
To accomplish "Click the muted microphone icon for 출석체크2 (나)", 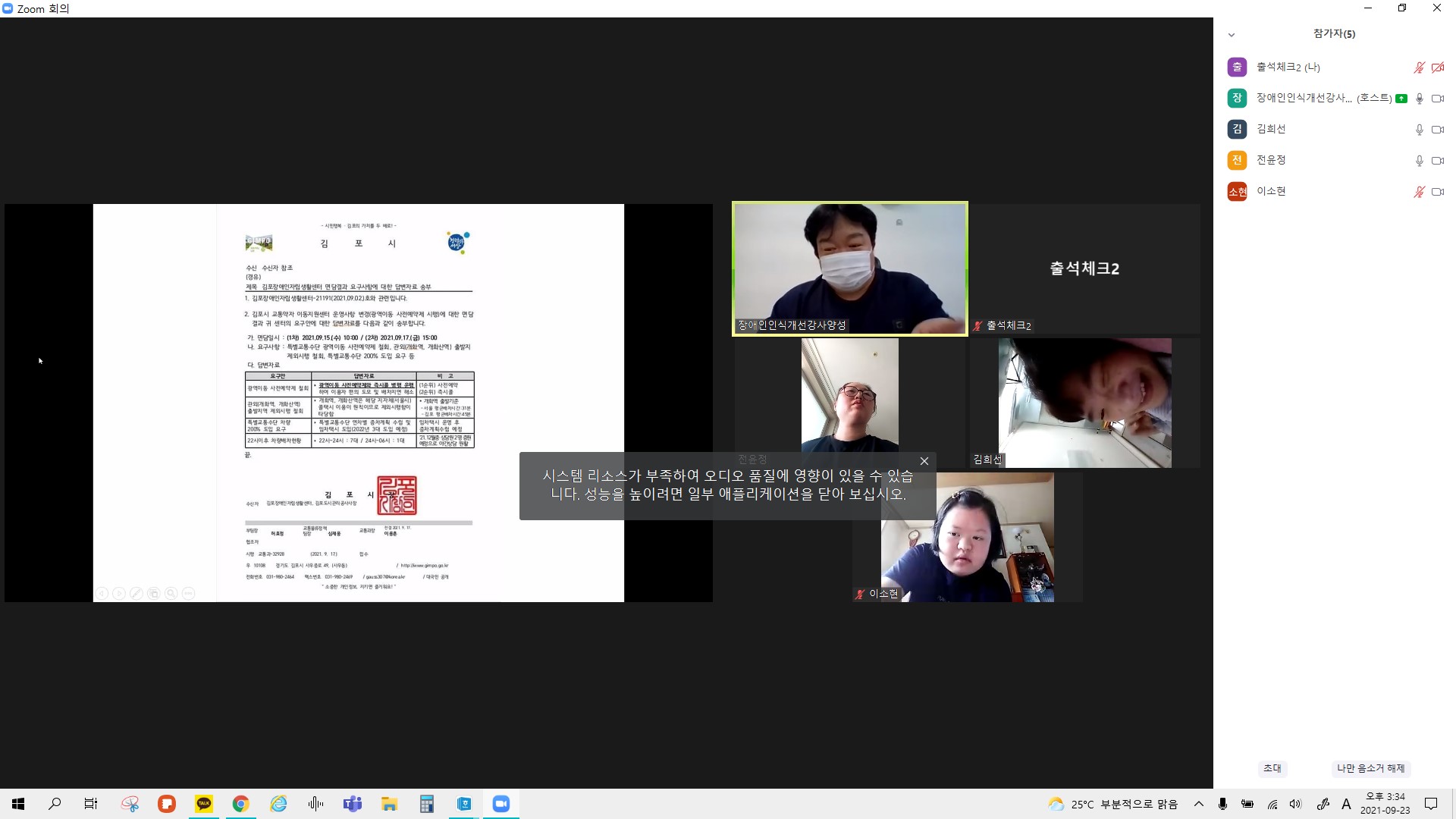I will click(x=1419, y=67).
